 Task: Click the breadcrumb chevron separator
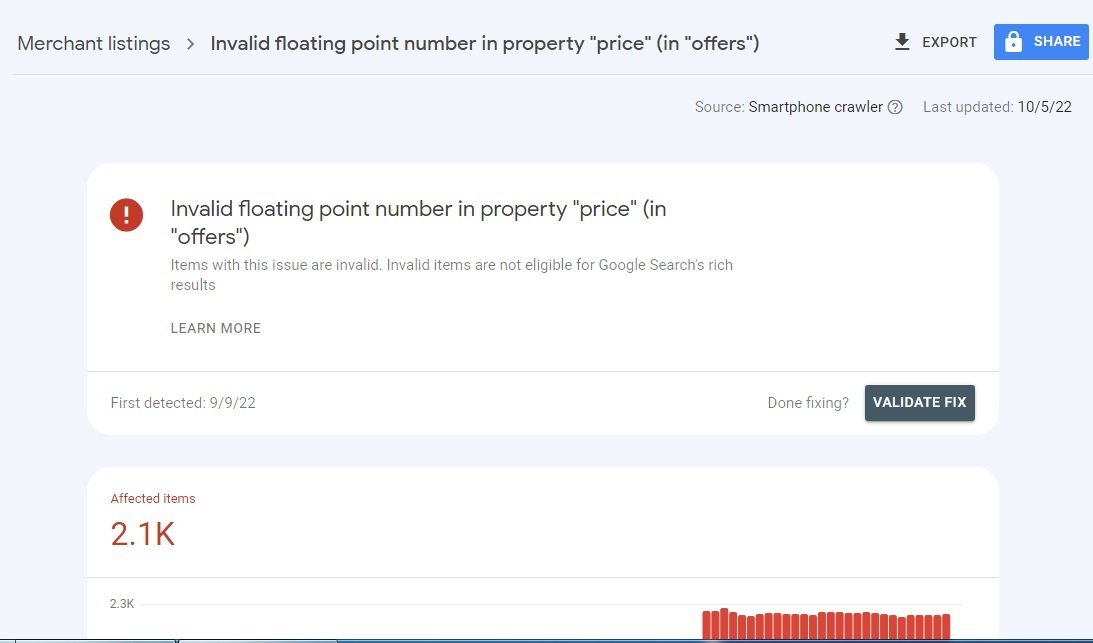[x=190, y=44]
